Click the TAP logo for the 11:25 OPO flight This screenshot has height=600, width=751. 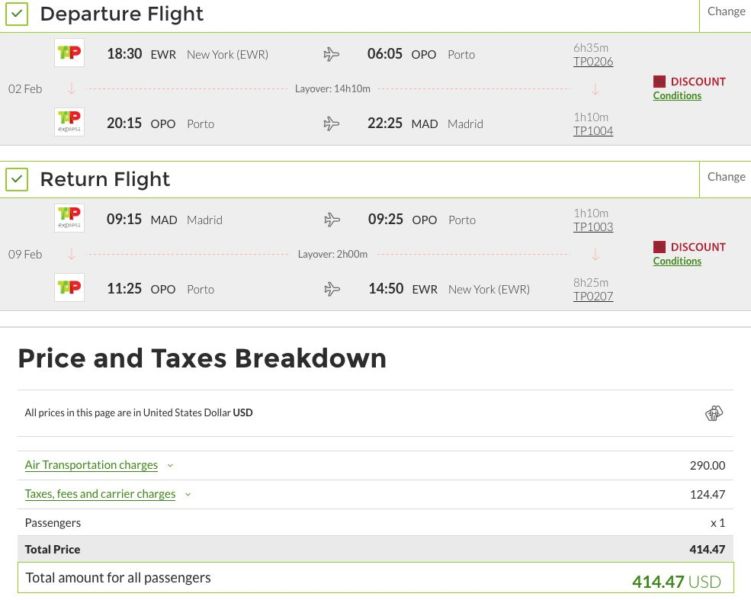click(69, 288)
